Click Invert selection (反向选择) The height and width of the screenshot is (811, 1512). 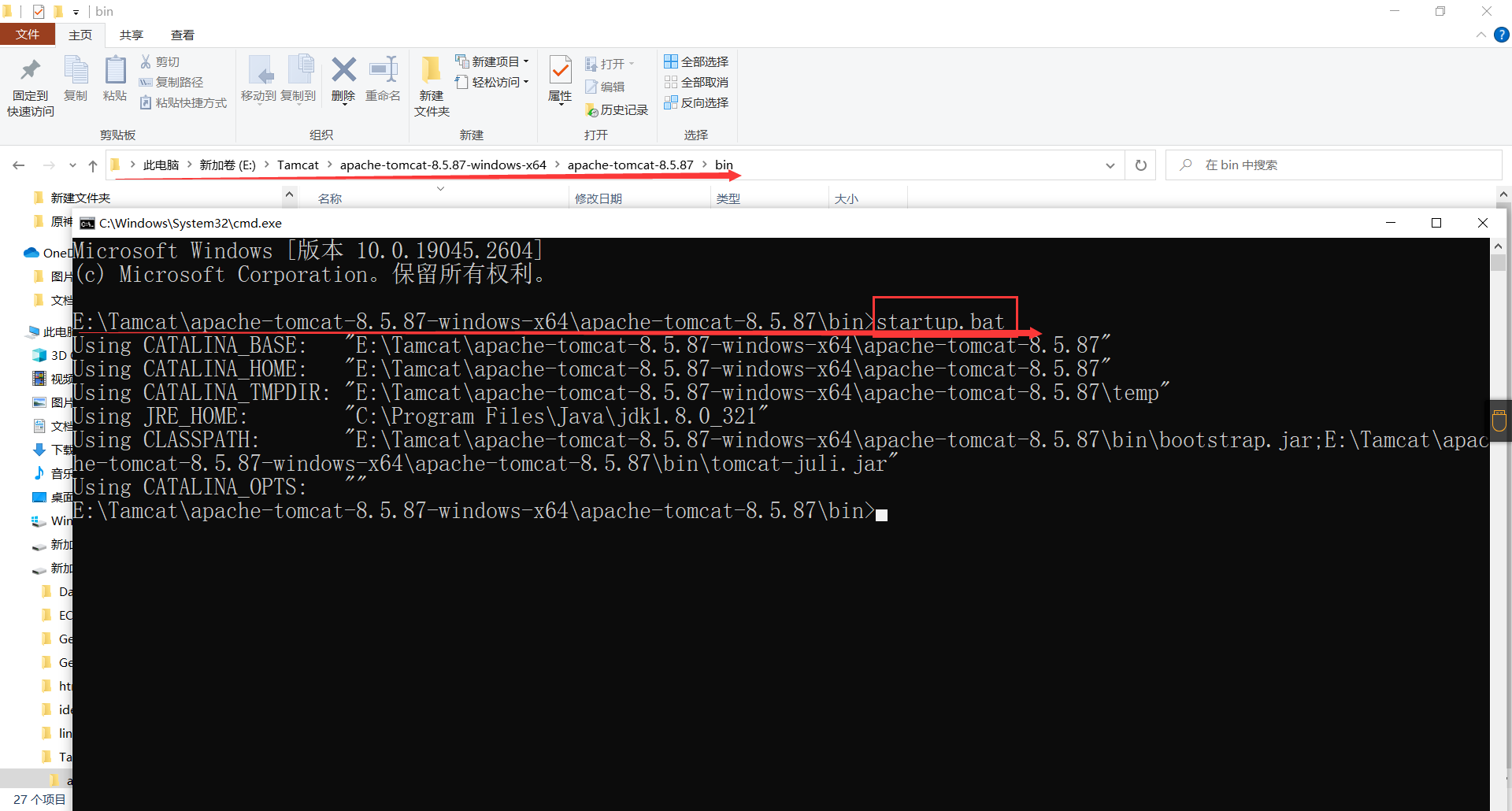click(696, 102)
